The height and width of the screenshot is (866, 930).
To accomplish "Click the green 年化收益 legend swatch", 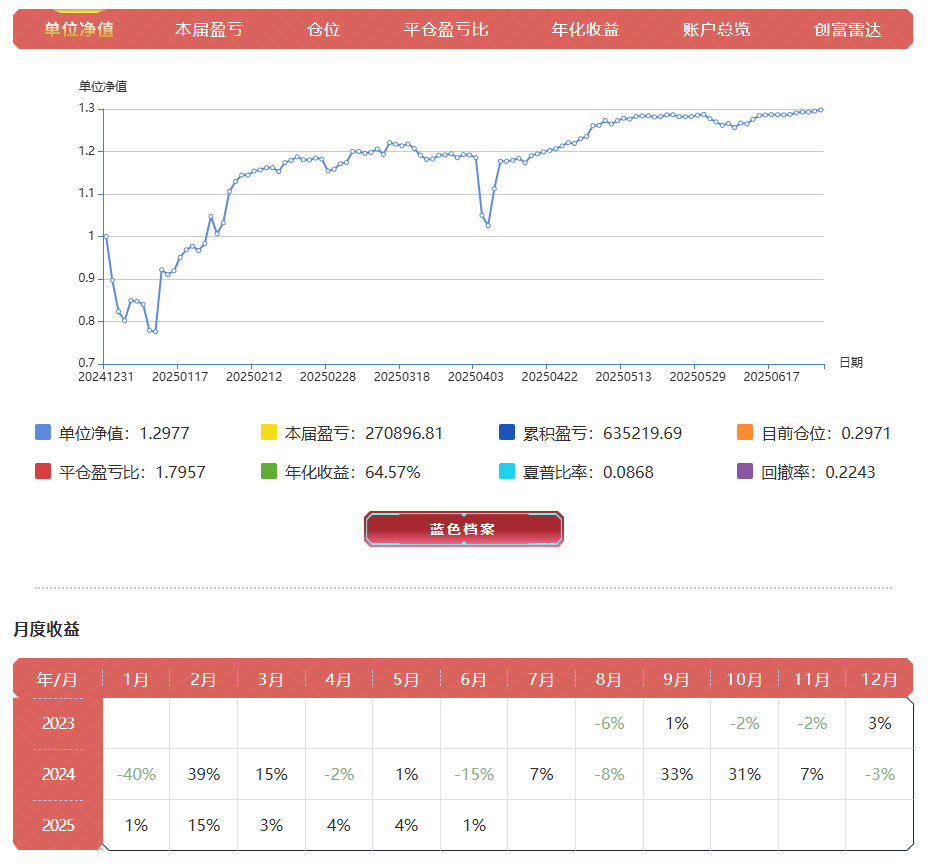I will tap(268, 472).
